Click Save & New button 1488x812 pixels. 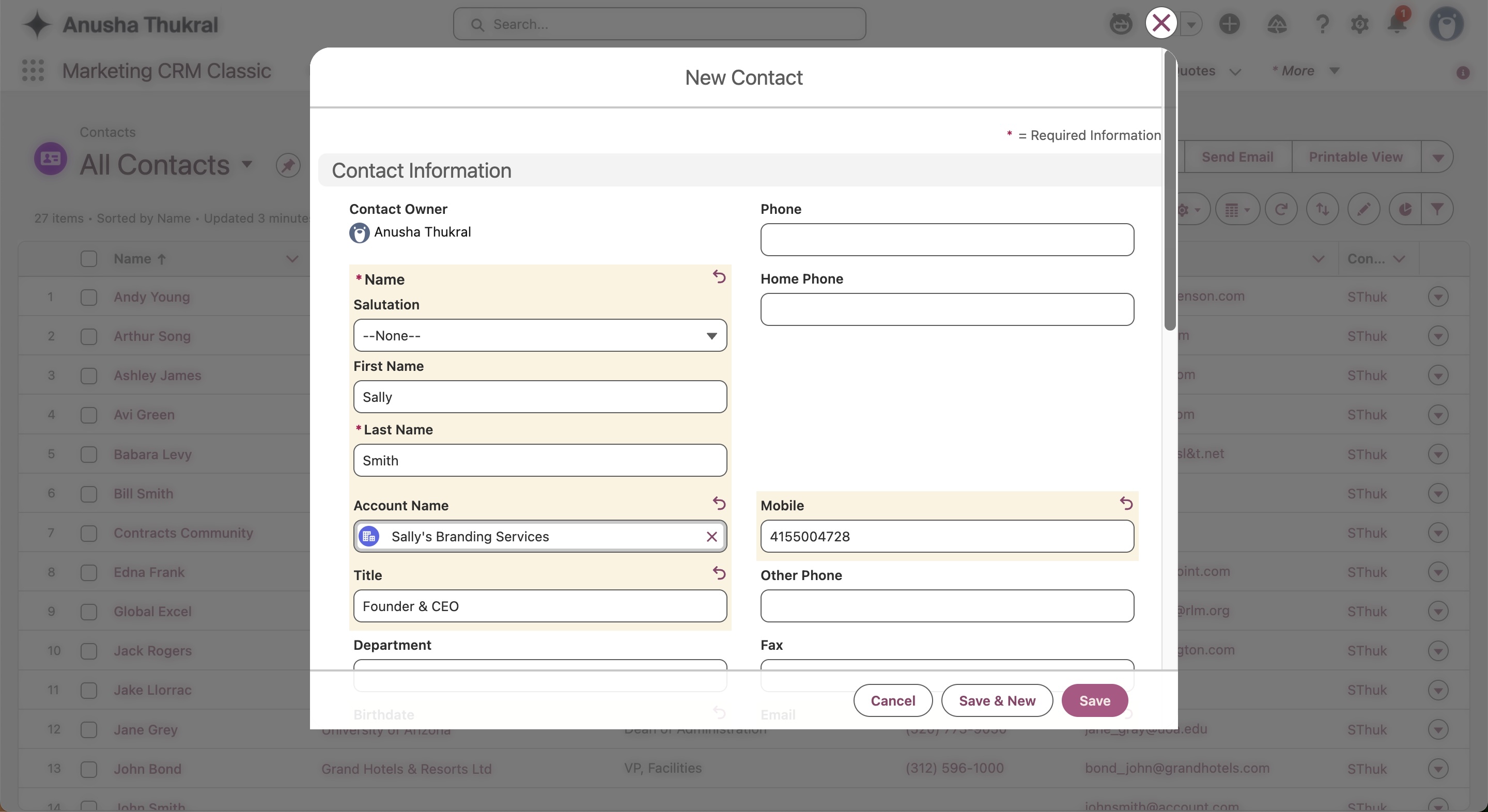(x=997, y=700)
